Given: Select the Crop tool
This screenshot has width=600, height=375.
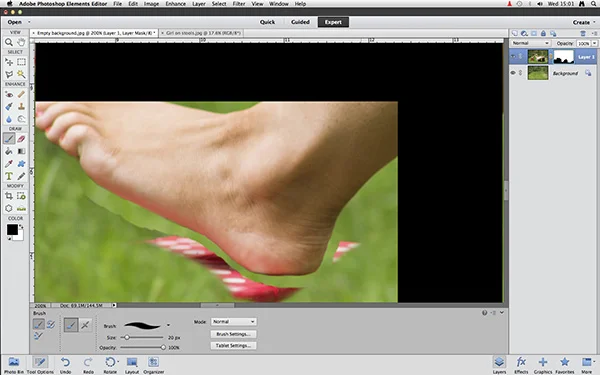Looking at the screenshot, I should (9, 196).
